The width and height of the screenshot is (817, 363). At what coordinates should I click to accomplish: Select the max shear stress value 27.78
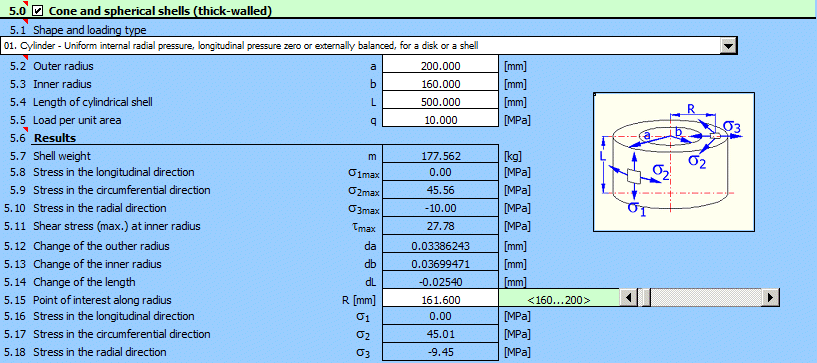click(440, 227)
